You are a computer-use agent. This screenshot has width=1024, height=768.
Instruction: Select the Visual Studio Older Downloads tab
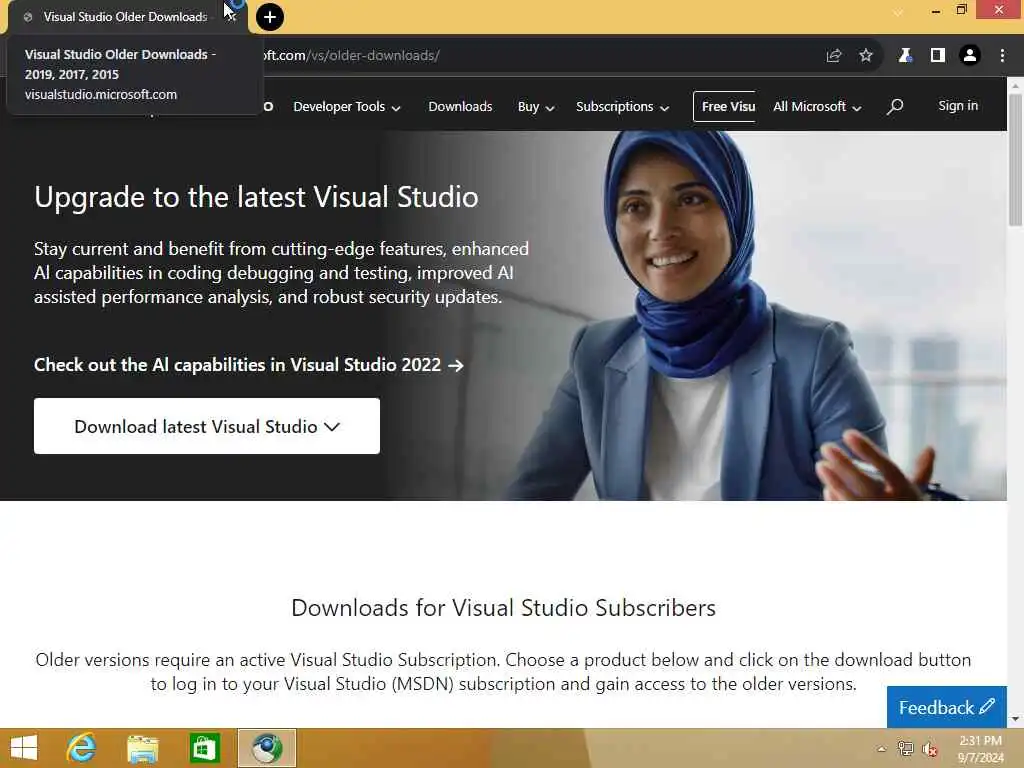coord(125,17)
